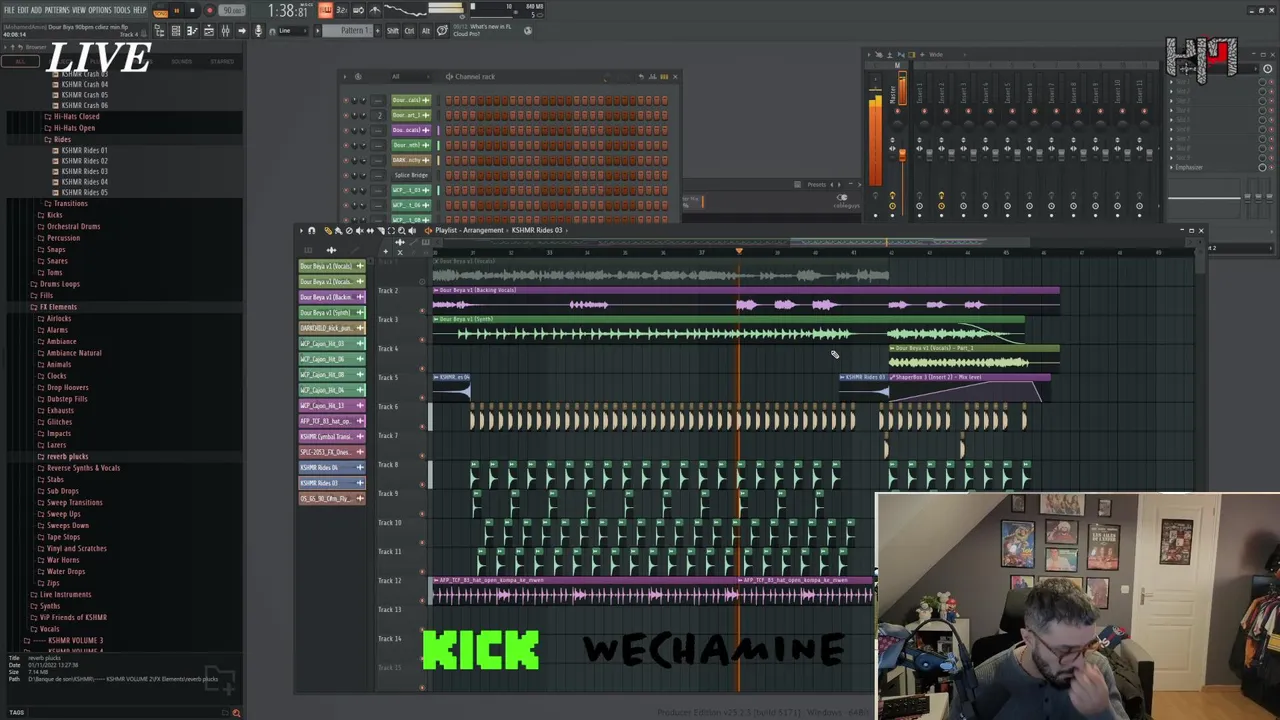This screenshot has width=1280, height=720.
Task: Open the Pattern 1 selector
Action: click(349, 31)
